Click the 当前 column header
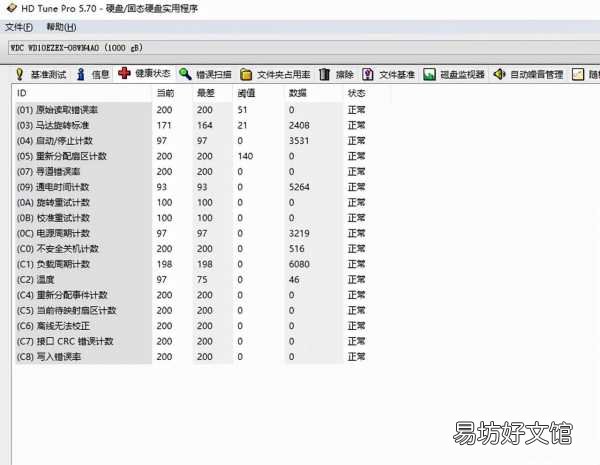Viewport: 600px width, 465px height. coord(165,93)
